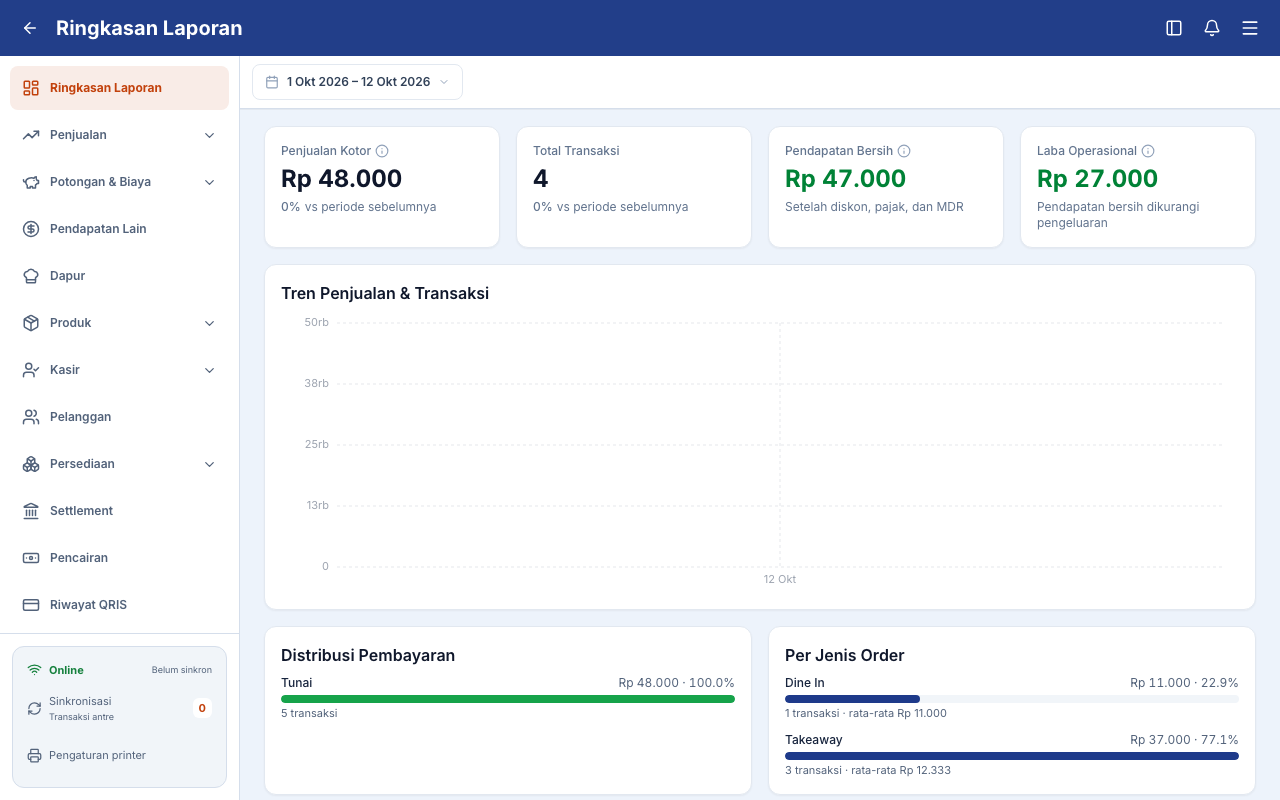Open notifications bell icon
1280x800 pixels.
(1212, 28)
